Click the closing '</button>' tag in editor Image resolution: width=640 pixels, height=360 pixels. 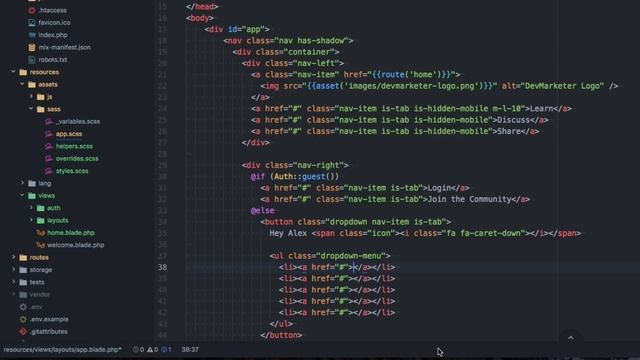tap(281, 335)
